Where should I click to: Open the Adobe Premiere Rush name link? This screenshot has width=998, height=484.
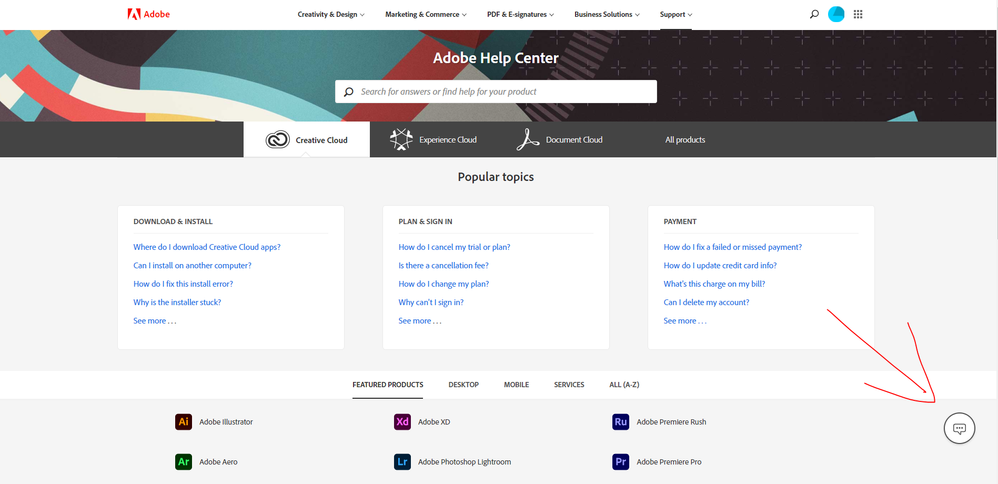click(x=671, y=422)
